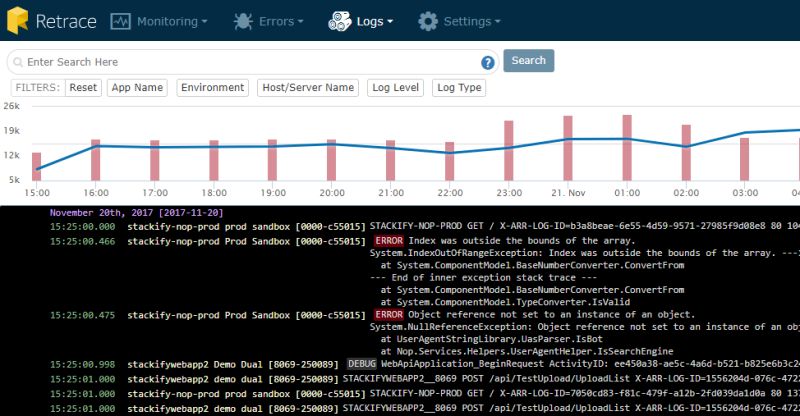The image size is (800, 416).
Task: Click the DEBUG badge on WebApiApplication line
Action: click(x=362, y=363)
